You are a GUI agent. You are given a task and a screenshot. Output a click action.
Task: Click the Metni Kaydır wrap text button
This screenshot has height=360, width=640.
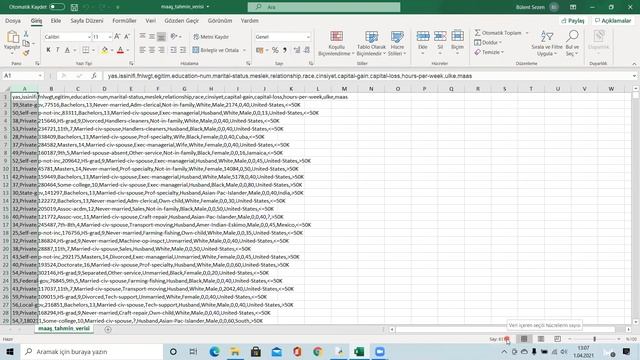click(211, 37)
